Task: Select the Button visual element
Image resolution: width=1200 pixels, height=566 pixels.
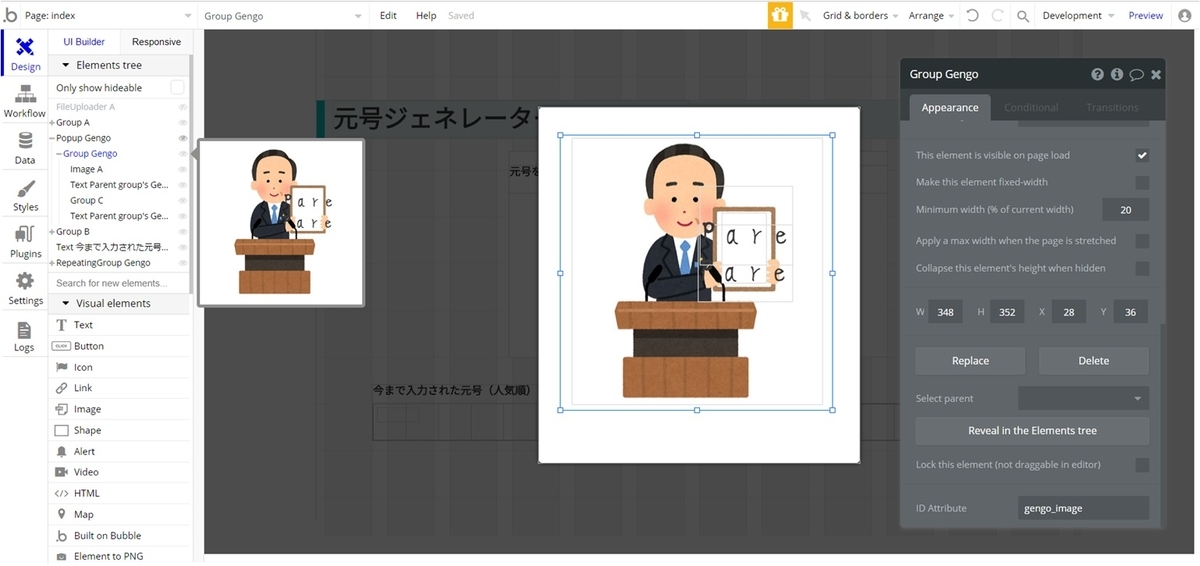Action: 119,346
